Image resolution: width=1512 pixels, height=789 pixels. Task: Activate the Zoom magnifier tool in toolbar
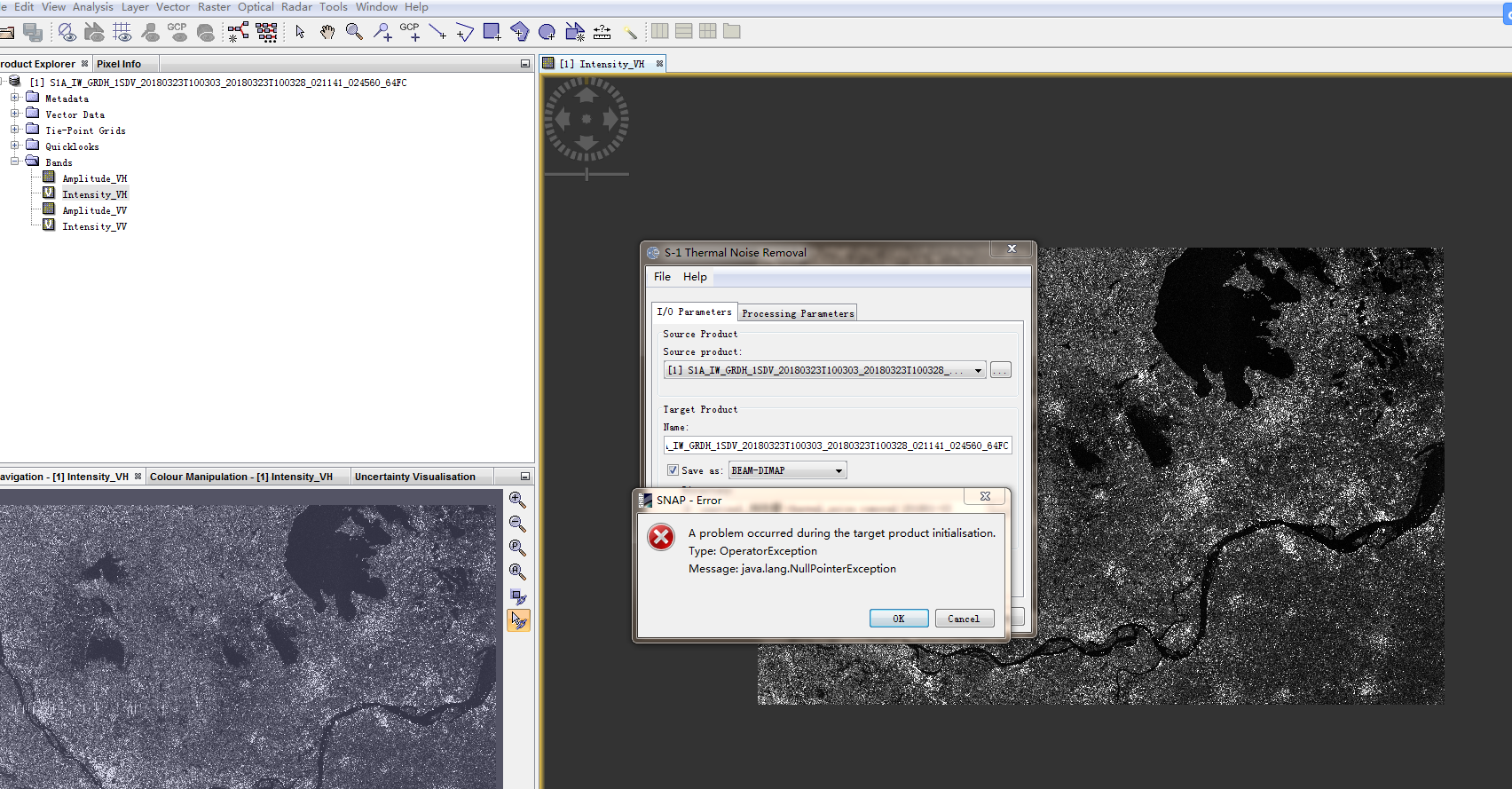coord(354,32)
